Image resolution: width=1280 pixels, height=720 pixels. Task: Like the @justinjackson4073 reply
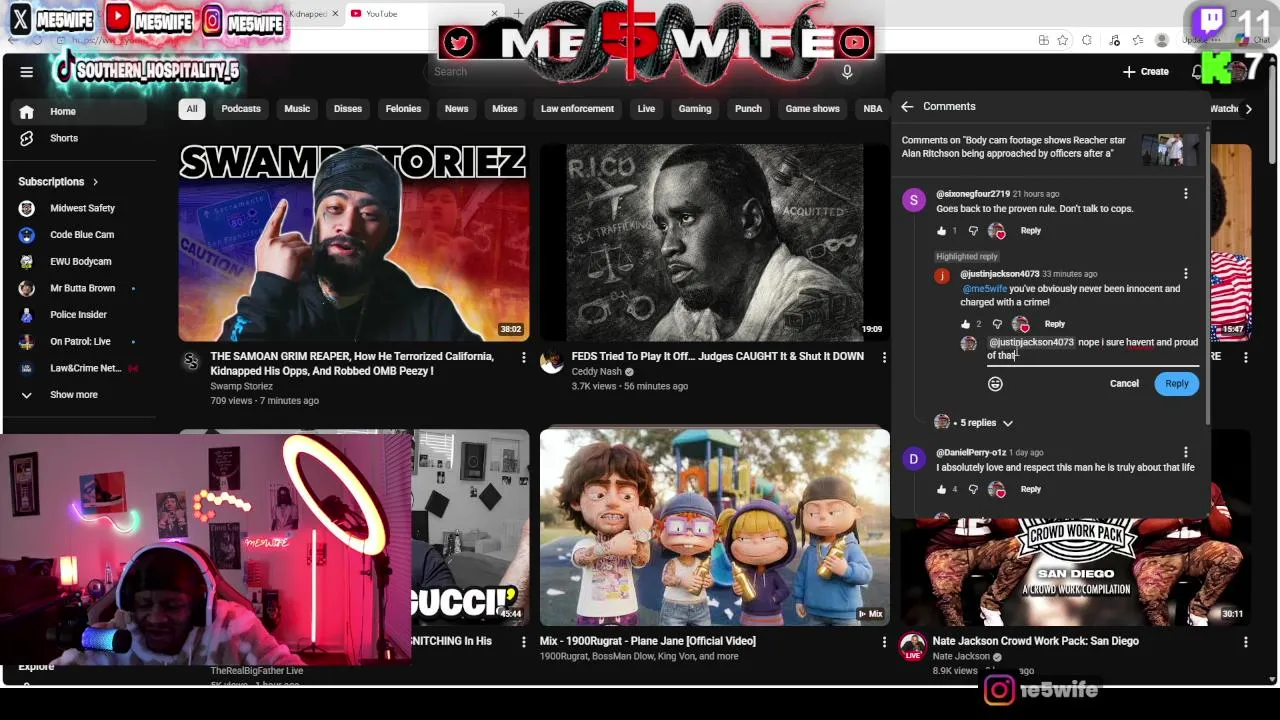(x=966, y=324)
